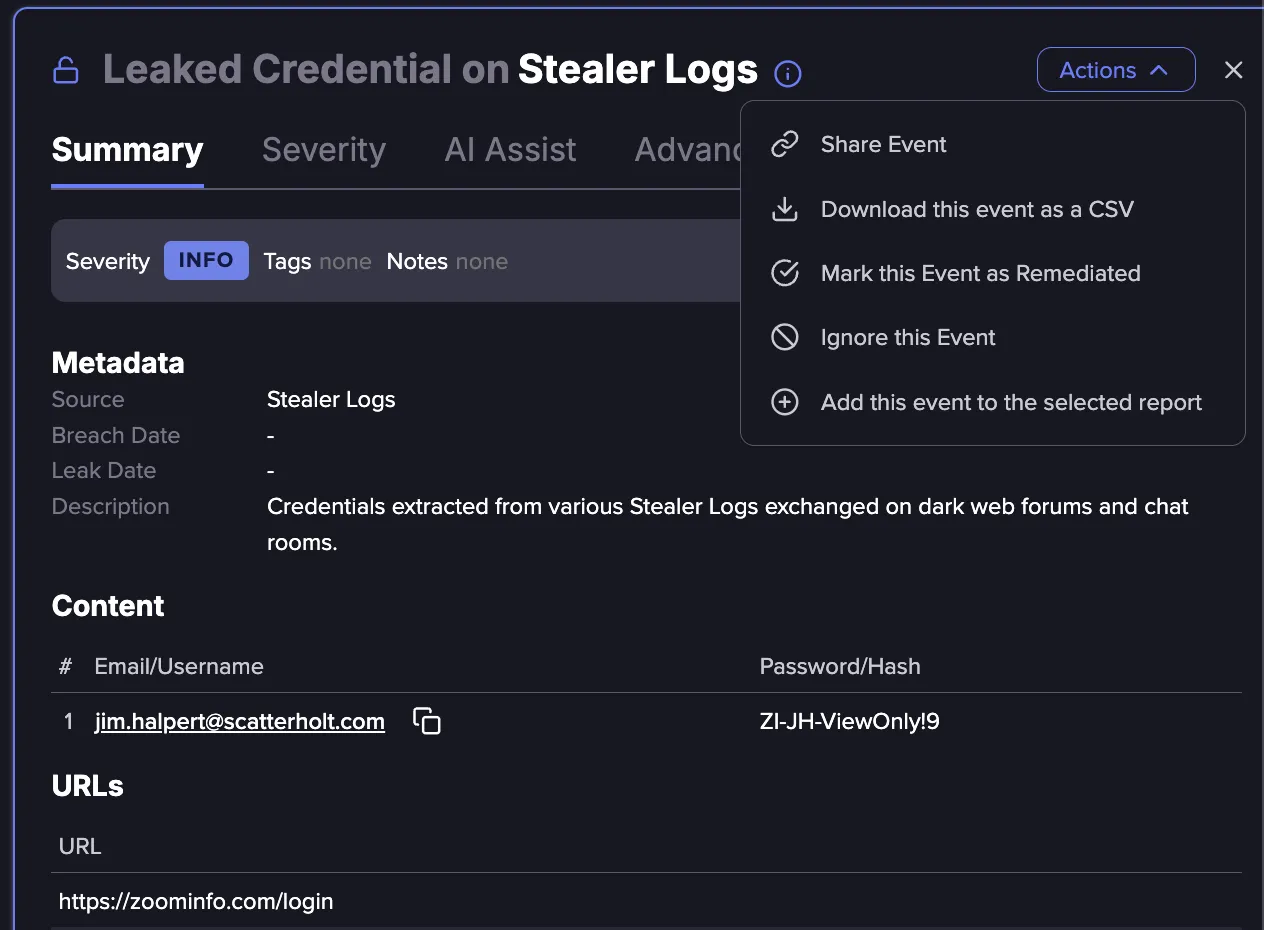This screenshot has width=1264, height=930.
Task: Click the download CSV icon
Action: (x=785, y=209)
